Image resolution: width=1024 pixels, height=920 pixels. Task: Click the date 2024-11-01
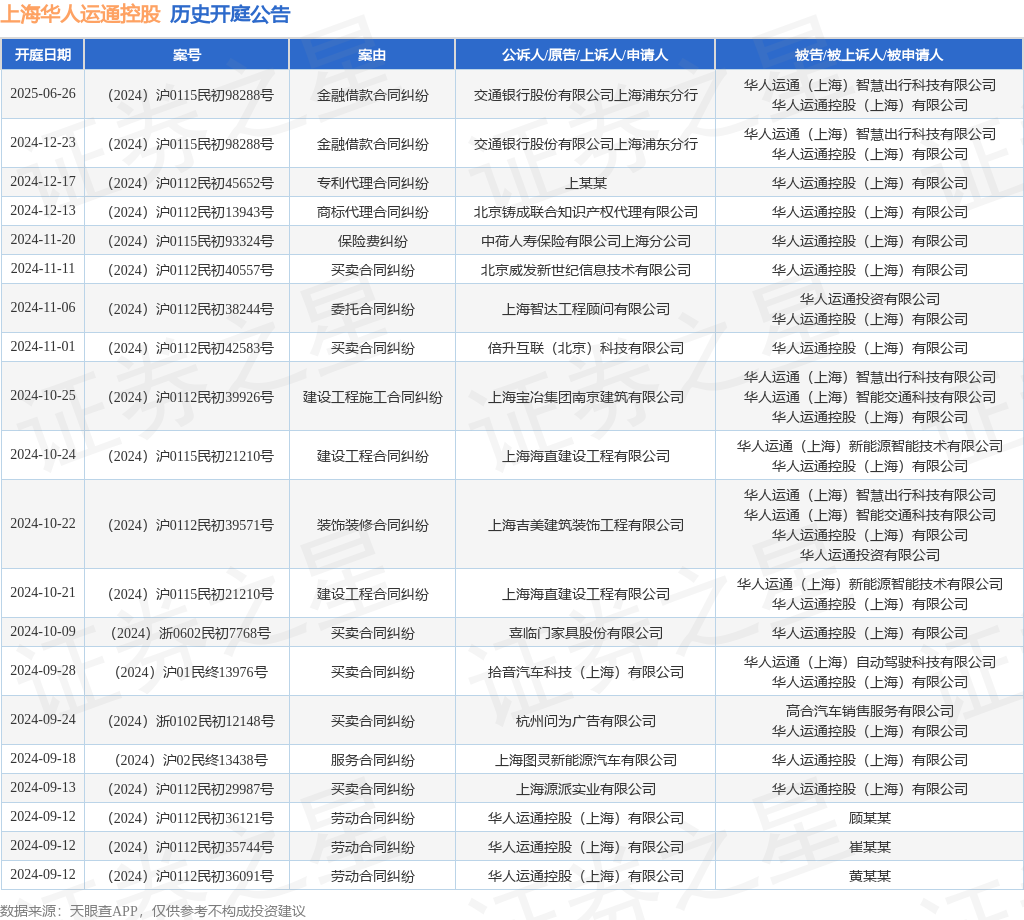click(x=43, y=347)
